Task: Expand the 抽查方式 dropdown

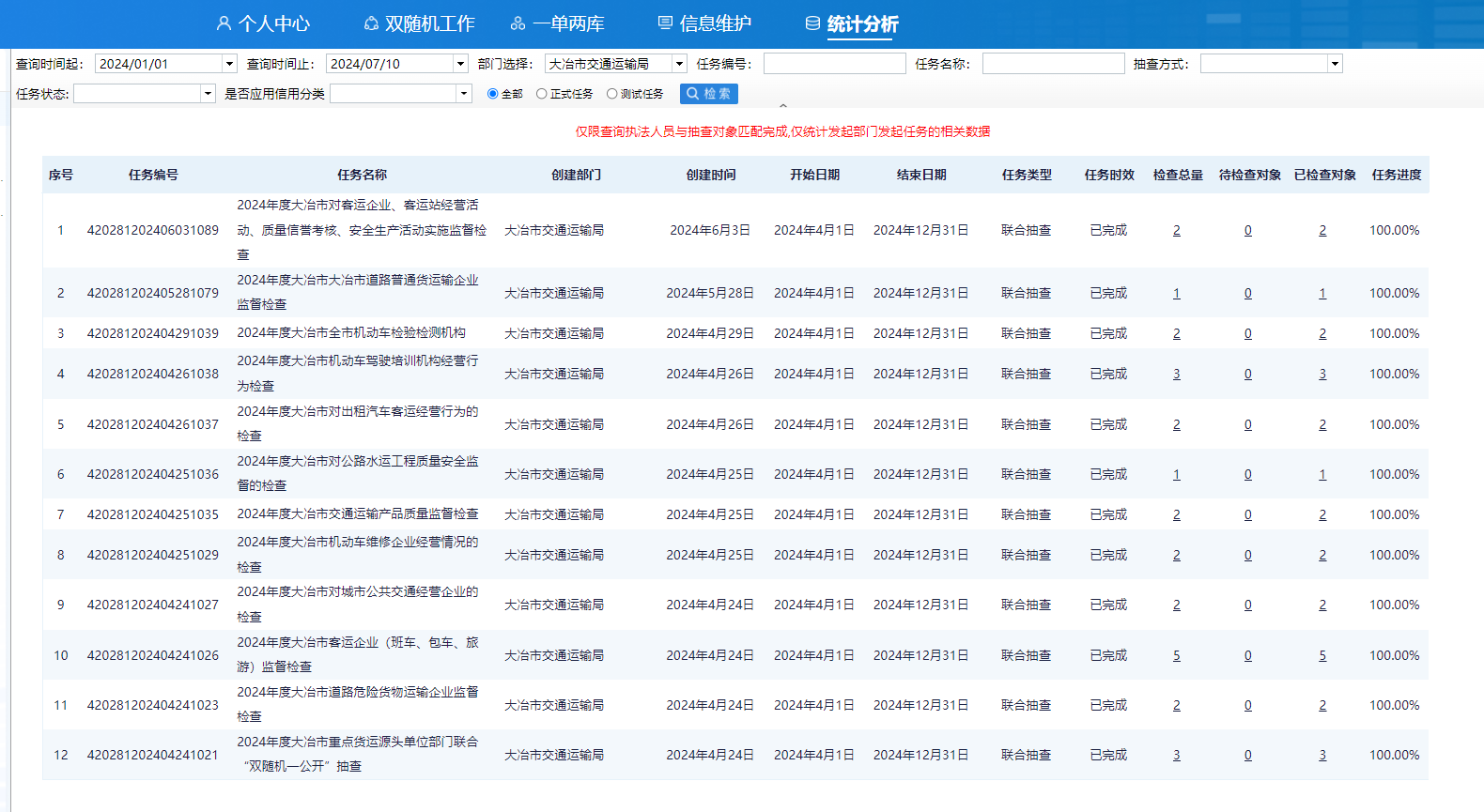Action: click(x=1335, y=64)
